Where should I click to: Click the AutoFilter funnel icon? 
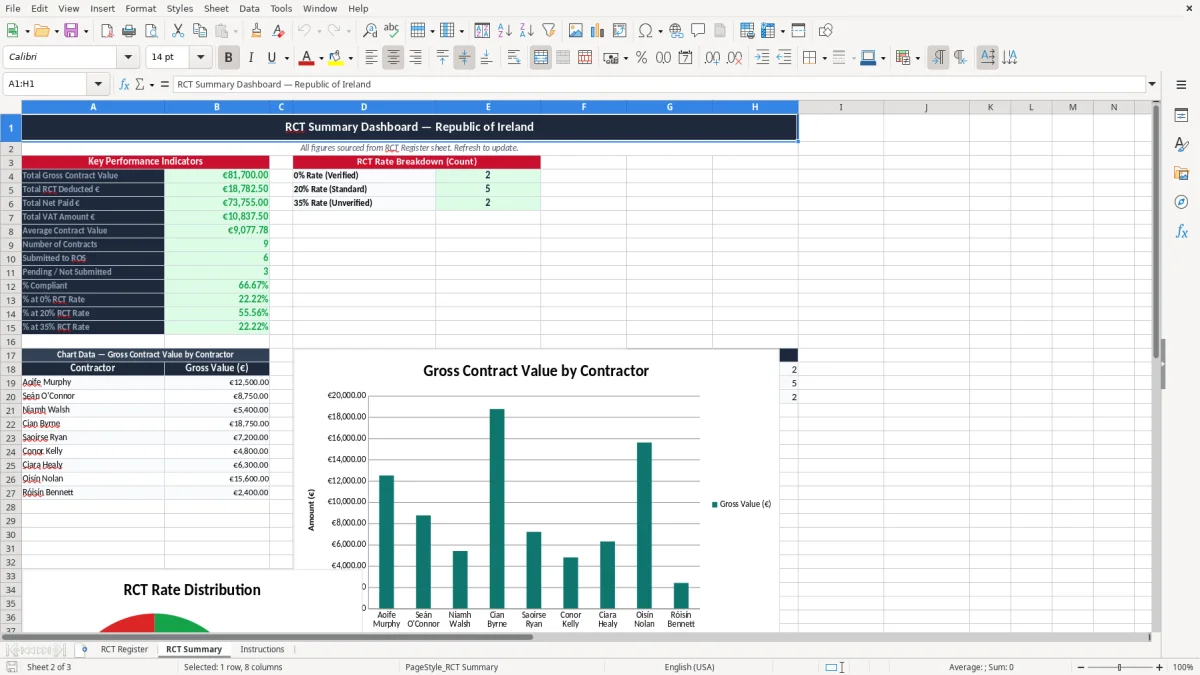point(548,31)
